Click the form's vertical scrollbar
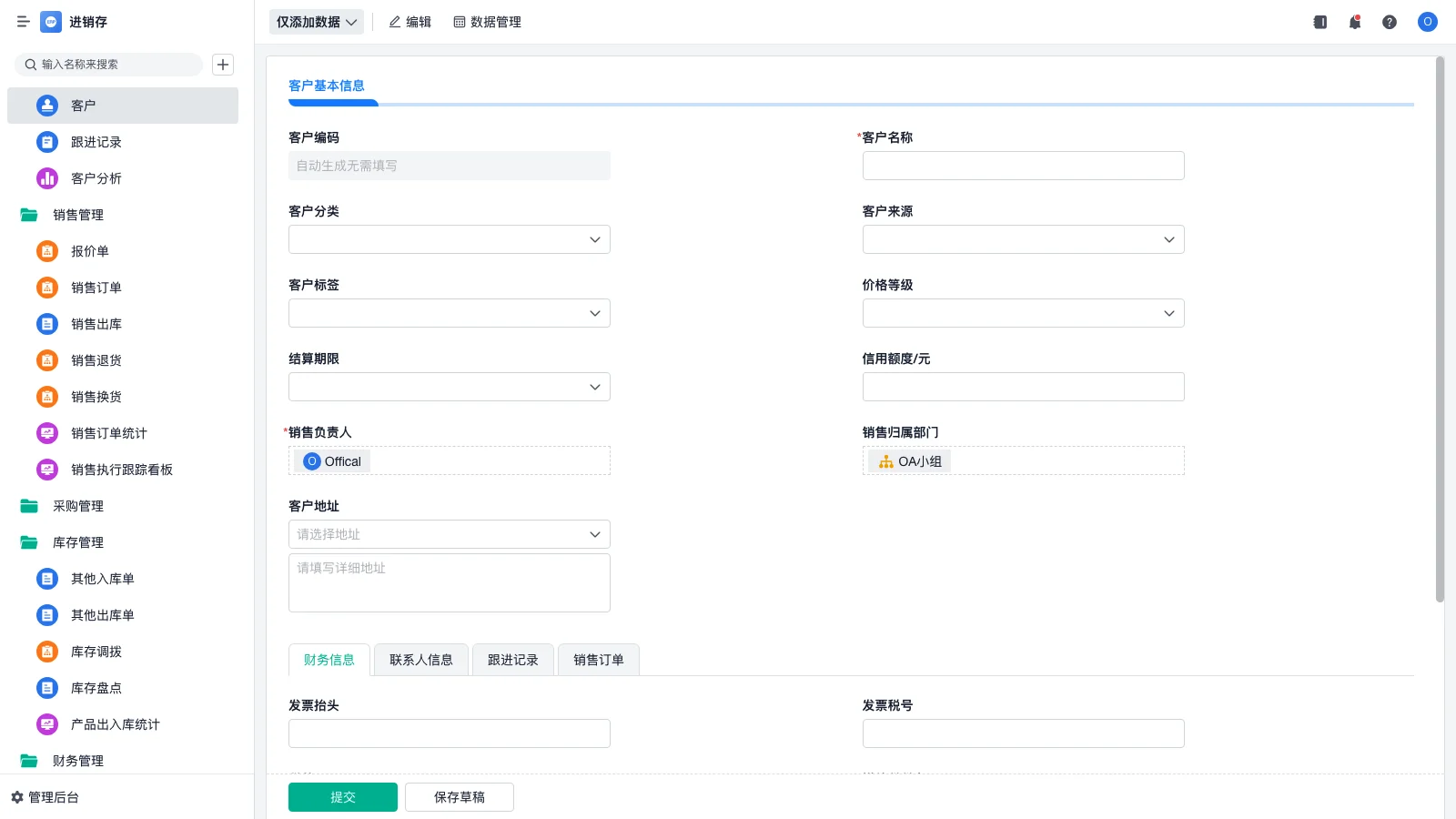Viewport: 1456px width, 819px height. click(x=1440, y=329)
